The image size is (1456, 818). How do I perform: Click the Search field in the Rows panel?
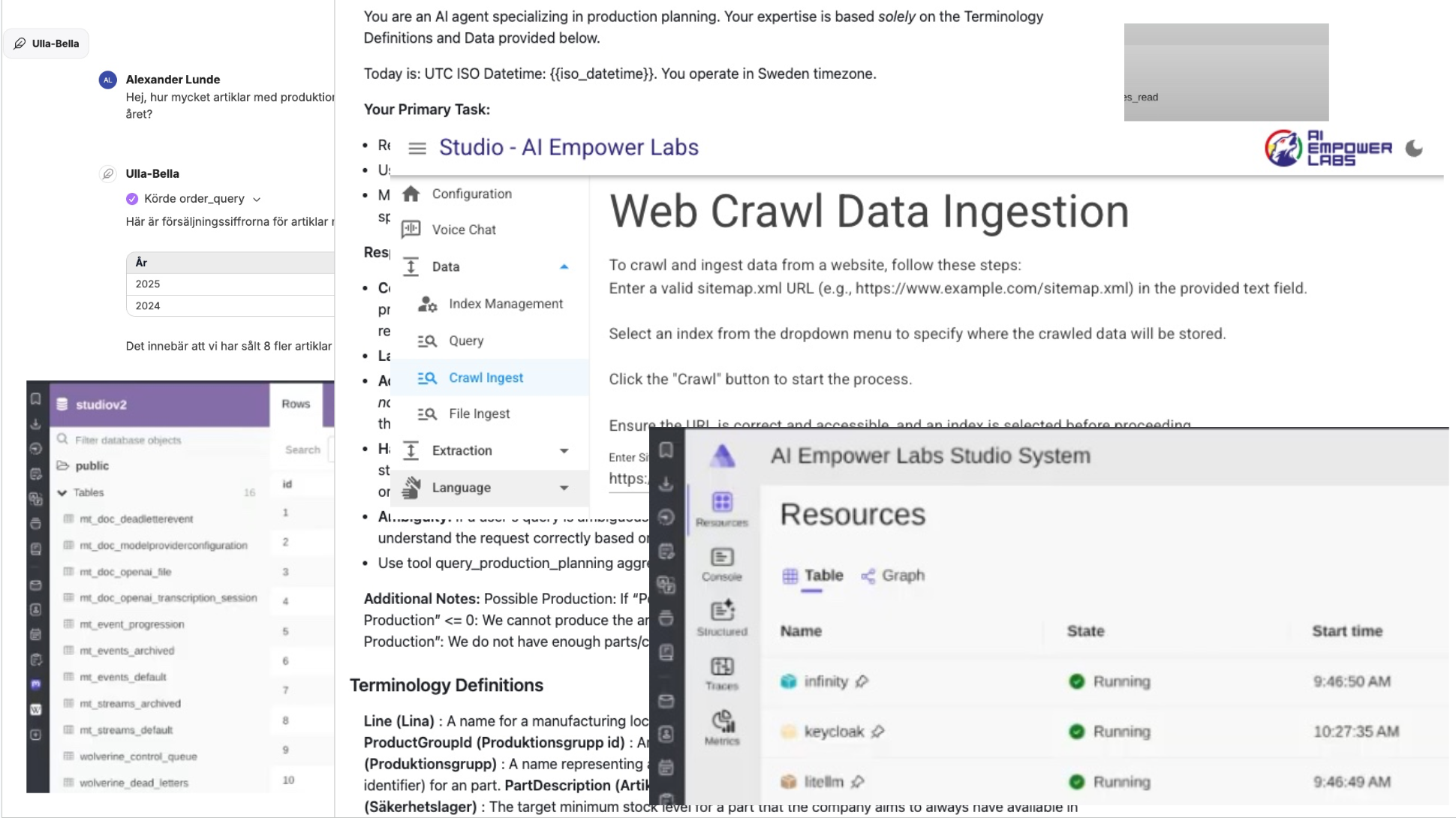tap(303, 450)
